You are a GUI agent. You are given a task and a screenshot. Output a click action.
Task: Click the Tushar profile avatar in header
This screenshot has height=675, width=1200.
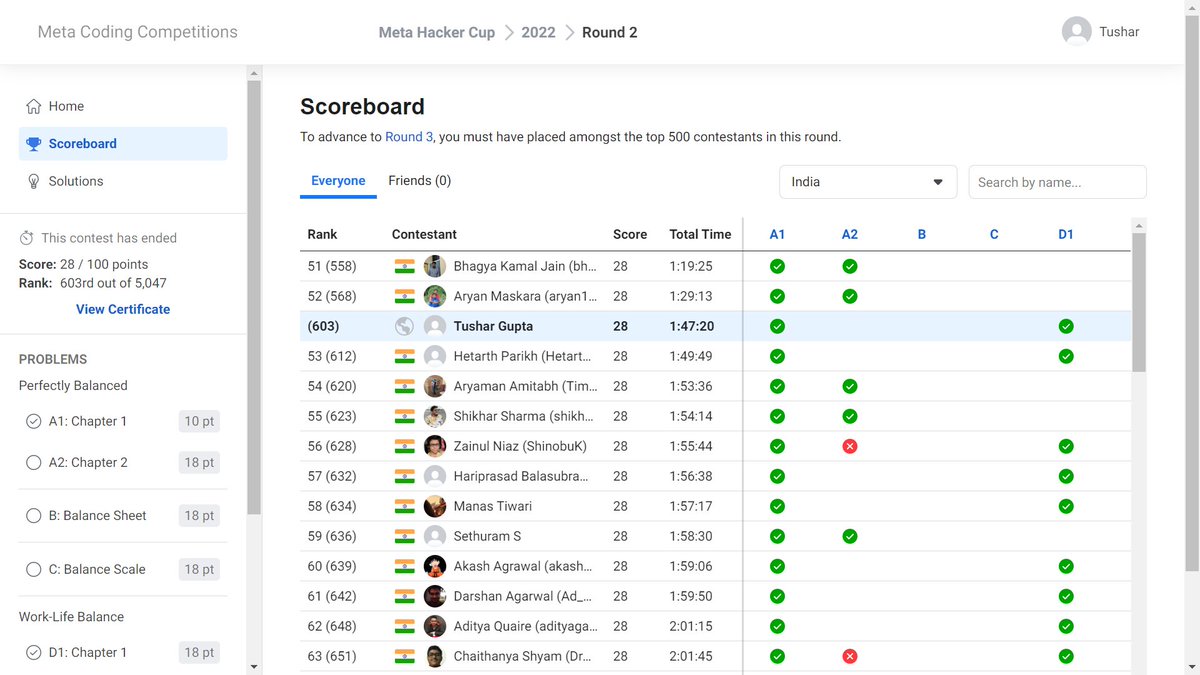[1076, 32]
